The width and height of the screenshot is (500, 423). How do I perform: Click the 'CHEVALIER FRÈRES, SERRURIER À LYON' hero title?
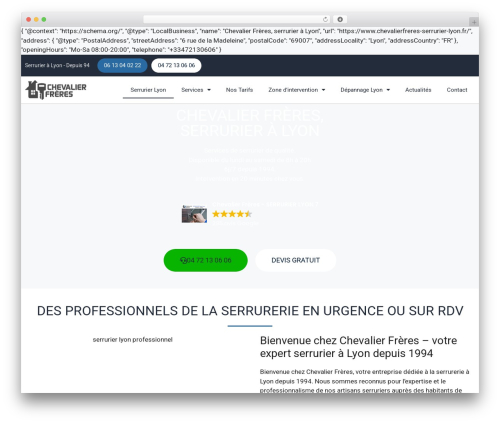click(x=250, y=123)
